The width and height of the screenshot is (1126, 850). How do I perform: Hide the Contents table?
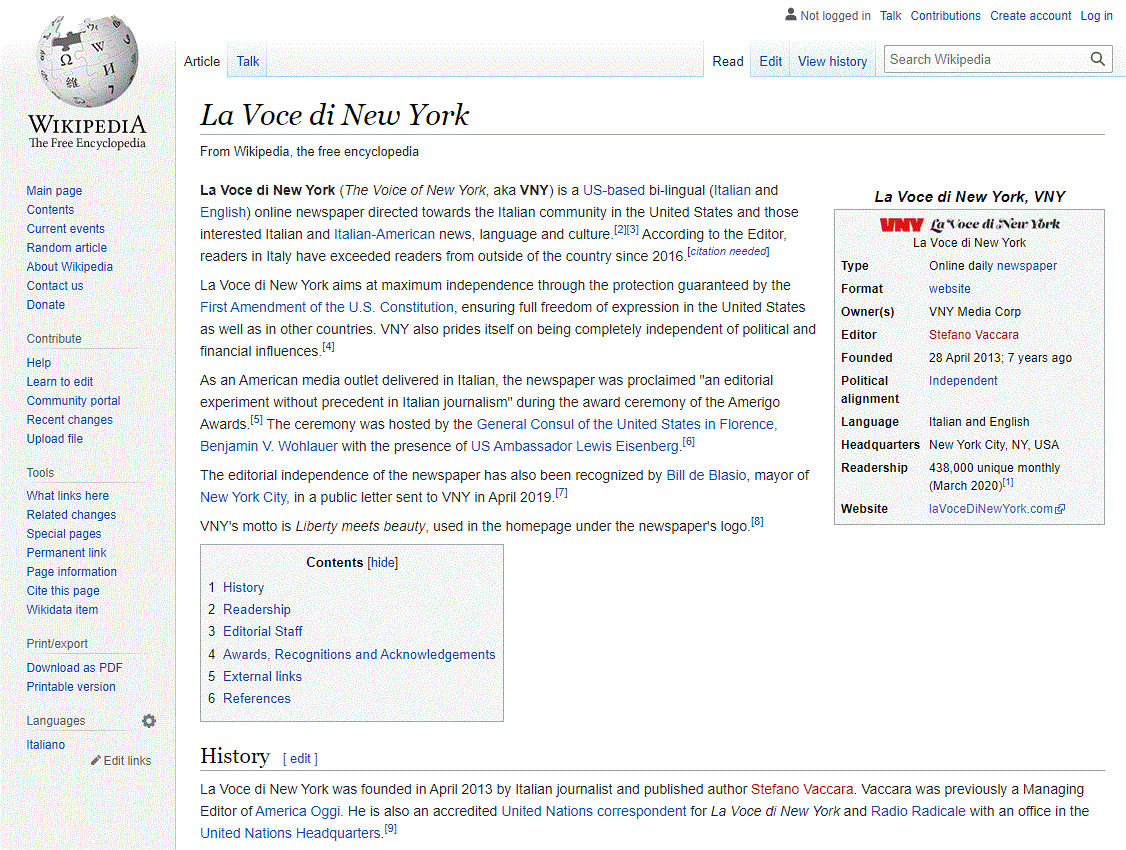(382, 563)
